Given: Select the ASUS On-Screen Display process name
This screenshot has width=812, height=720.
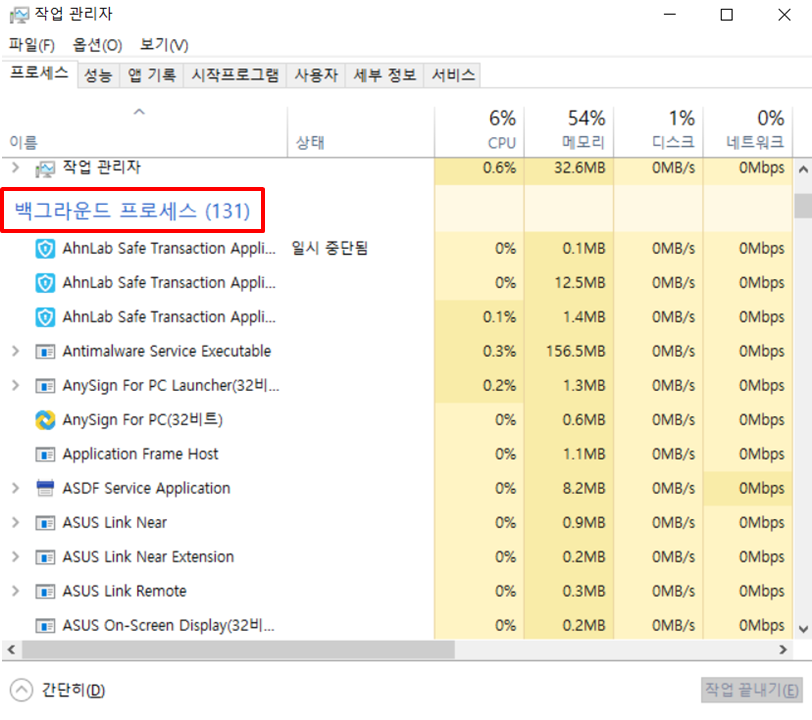Looking at the screenshot, I should tap(169, 625).
